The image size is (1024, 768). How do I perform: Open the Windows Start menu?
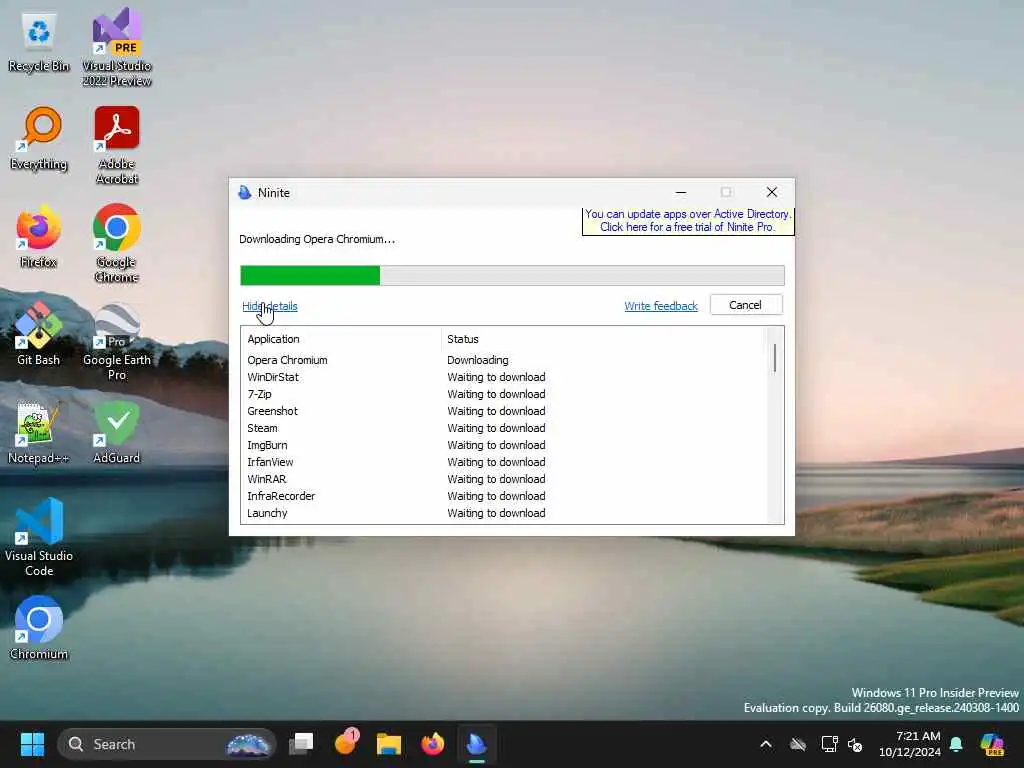(x=32, y=744)
